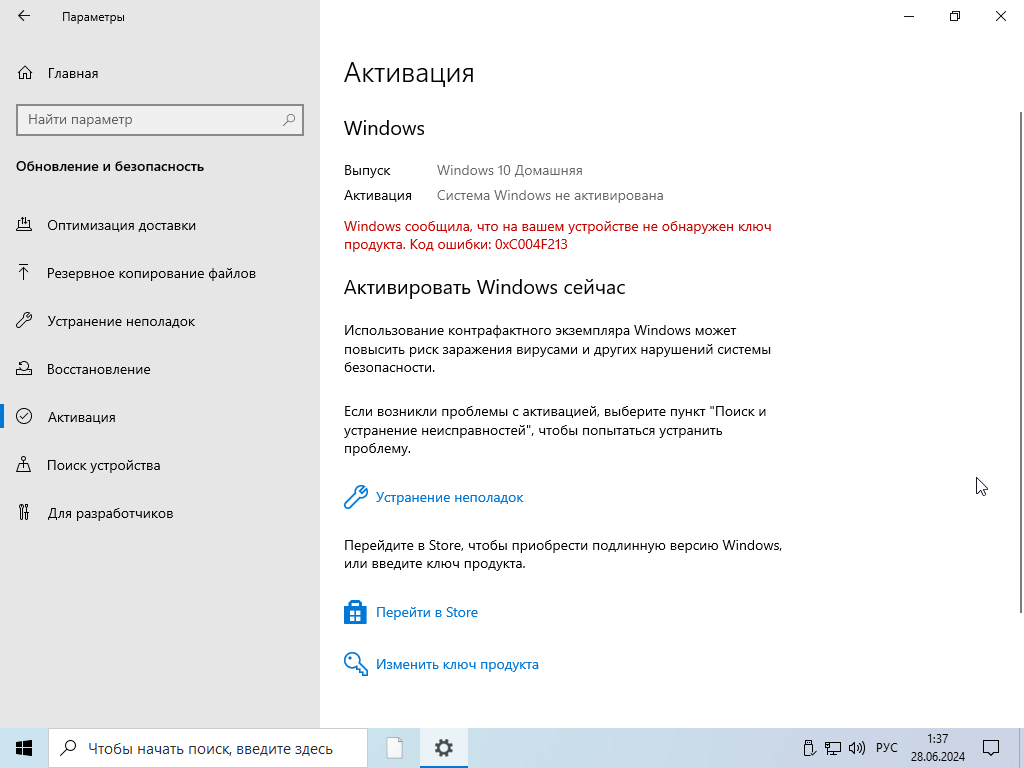Open the Windows Start menu

click(x=24, y=747)
